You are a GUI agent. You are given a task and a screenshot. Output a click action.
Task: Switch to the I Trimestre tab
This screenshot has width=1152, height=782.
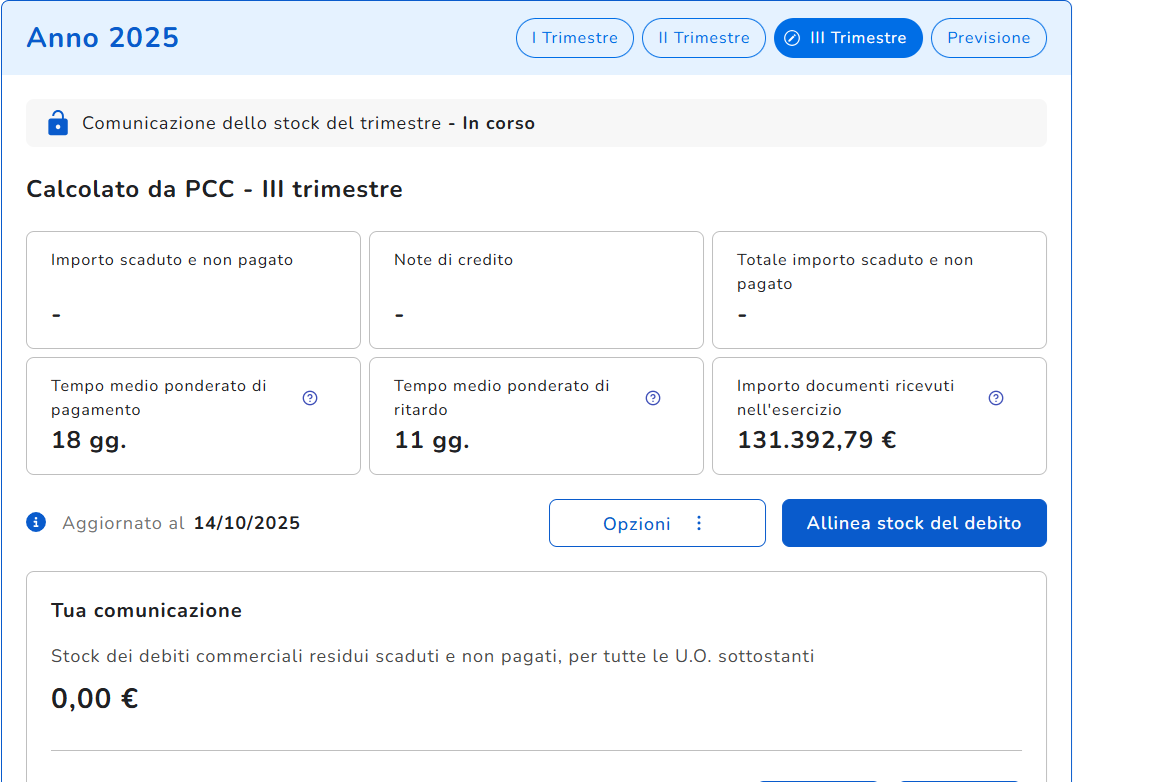pos(574,38)
